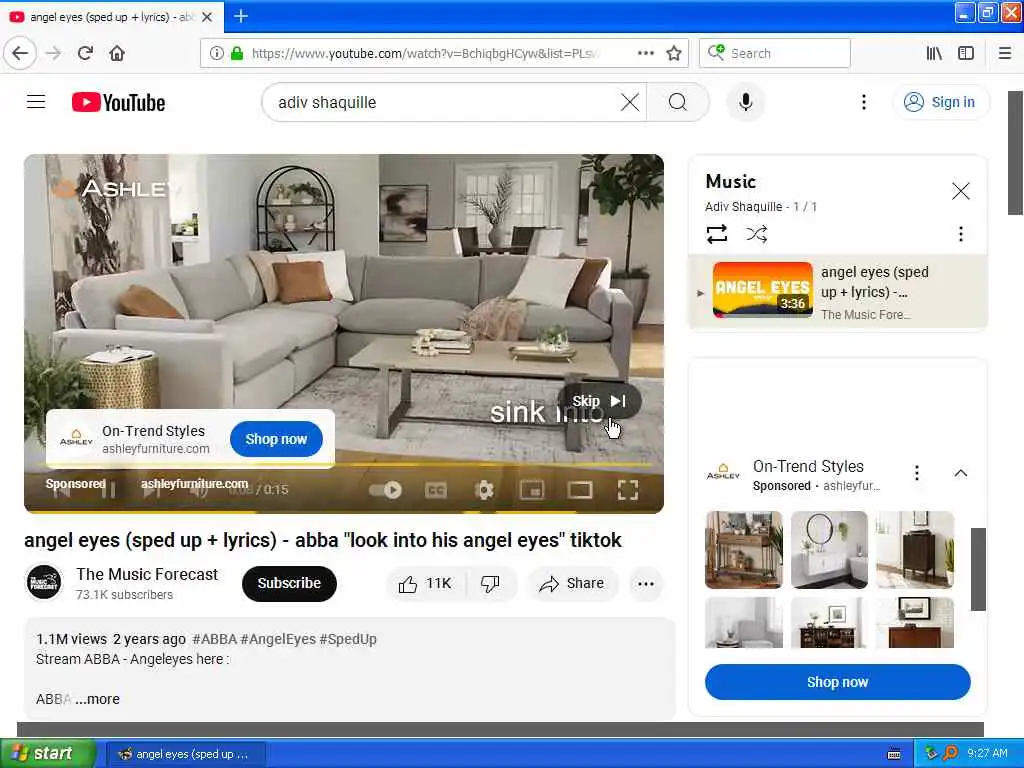Select the angel eyes taskbar window button
Viewport: 1024px width, 768px height.
pyautogui.click(x=185, y=754)
